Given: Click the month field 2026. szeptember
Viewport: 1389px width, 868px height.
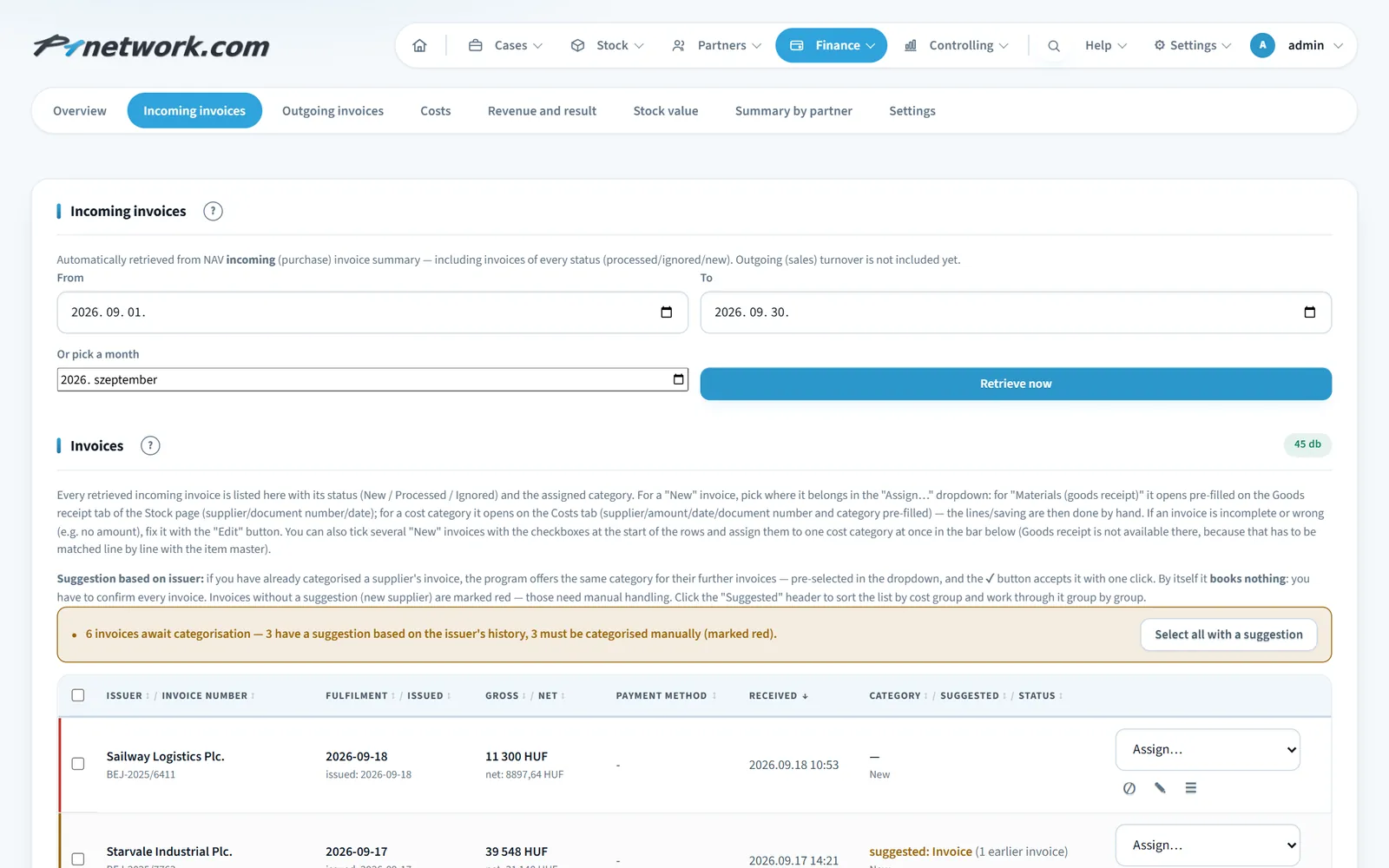Looking at the screenshot, I should pyautogui.click(x=372, y=379).
